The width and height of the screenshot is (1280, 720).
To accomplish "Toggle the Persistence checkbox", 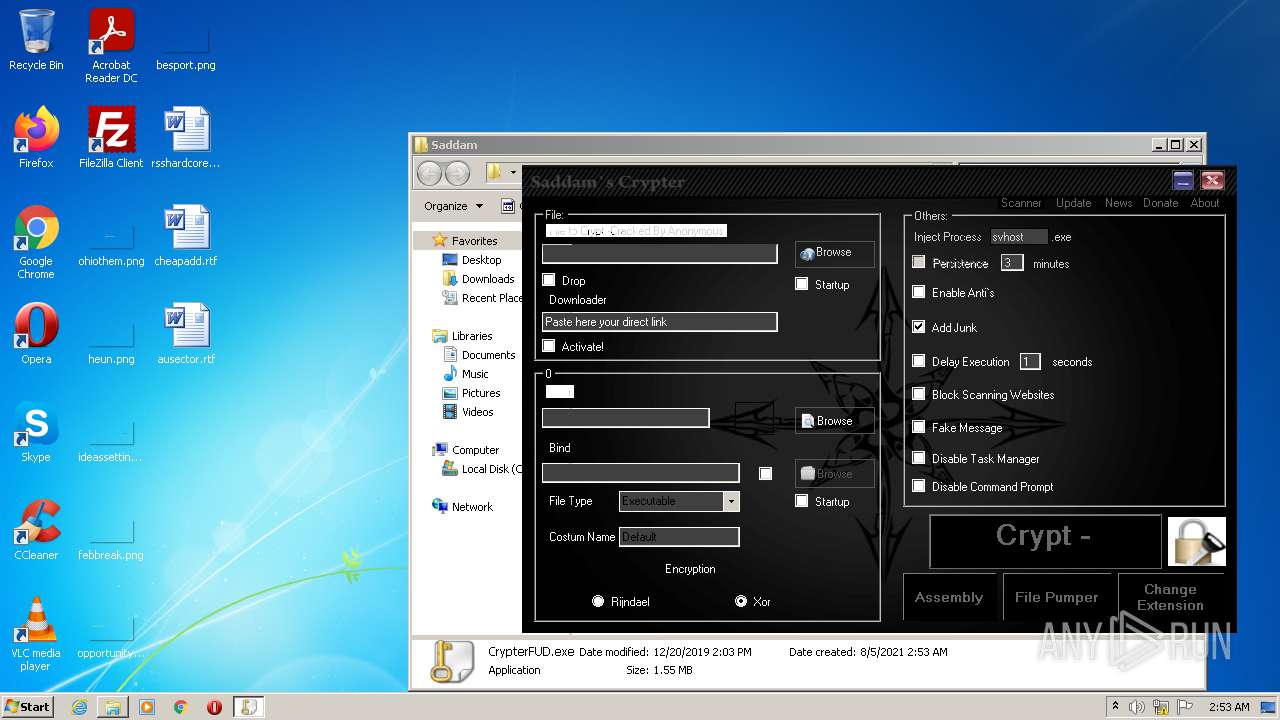I will pos(919,262).
